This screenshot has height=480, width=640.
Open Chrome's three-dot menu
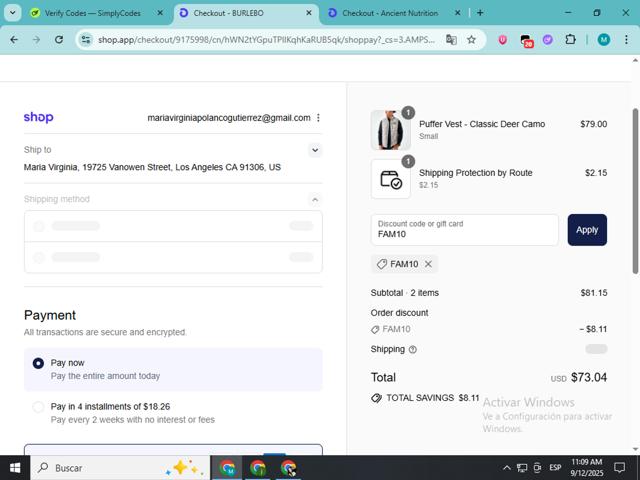(626, 40)
